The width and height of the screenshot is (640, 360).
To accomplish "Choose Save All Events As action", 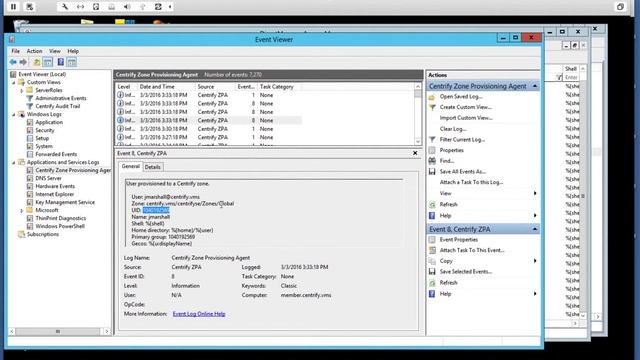I will pyautogui.click(x=462, y=171).
